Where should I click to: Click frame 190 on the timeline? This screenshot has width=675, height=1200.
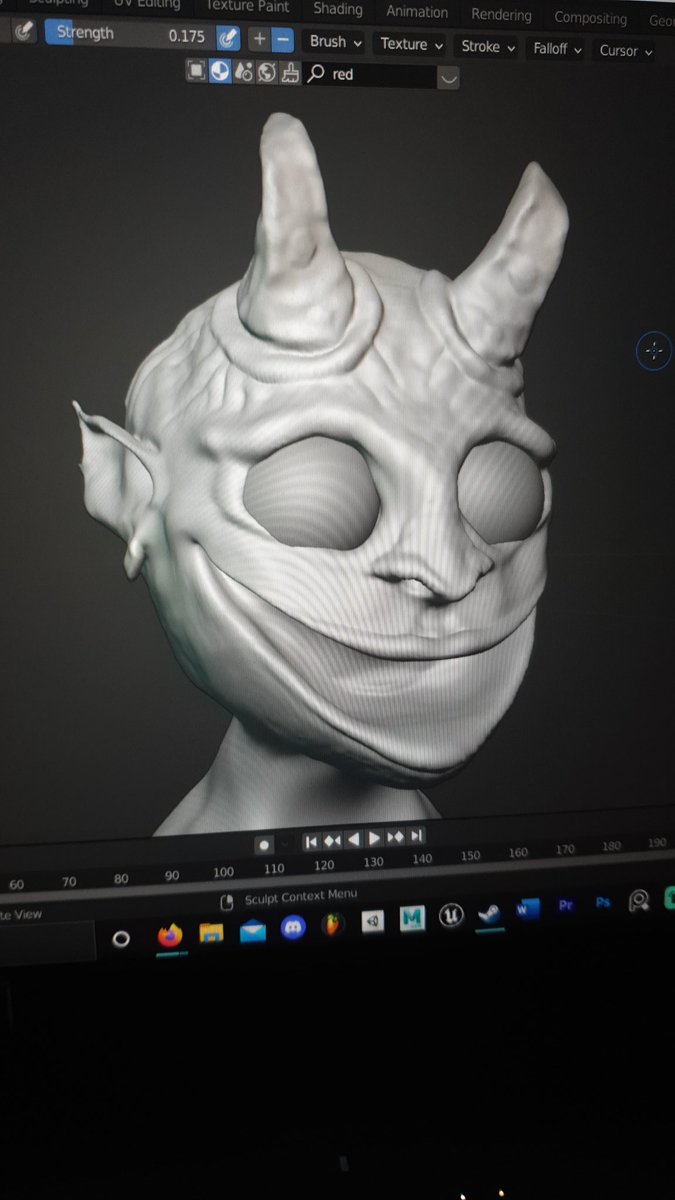[x=657, y=843]
